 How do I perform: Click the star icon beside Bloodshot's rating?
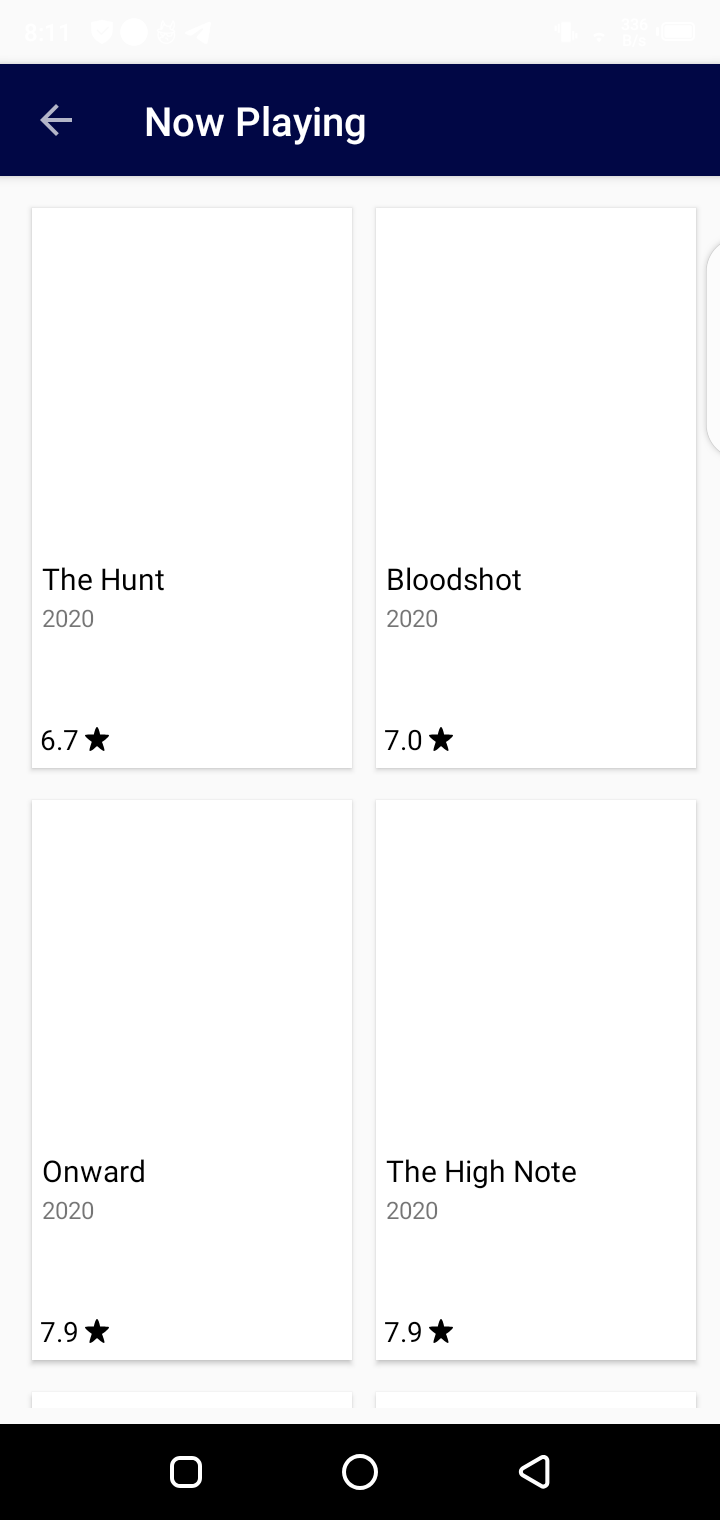click(441, 740)
